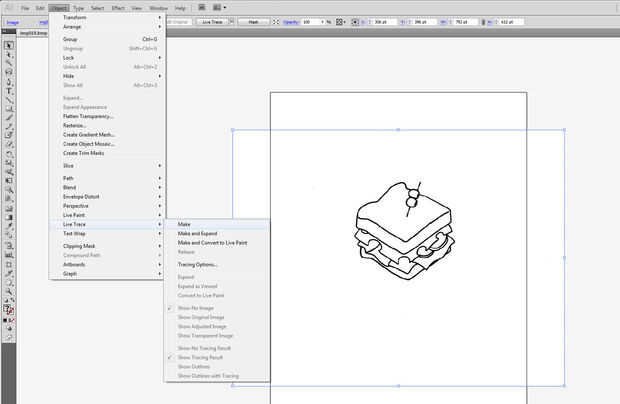
Task: Click the Live Trace control bar button
Action: tap(212, 20)
